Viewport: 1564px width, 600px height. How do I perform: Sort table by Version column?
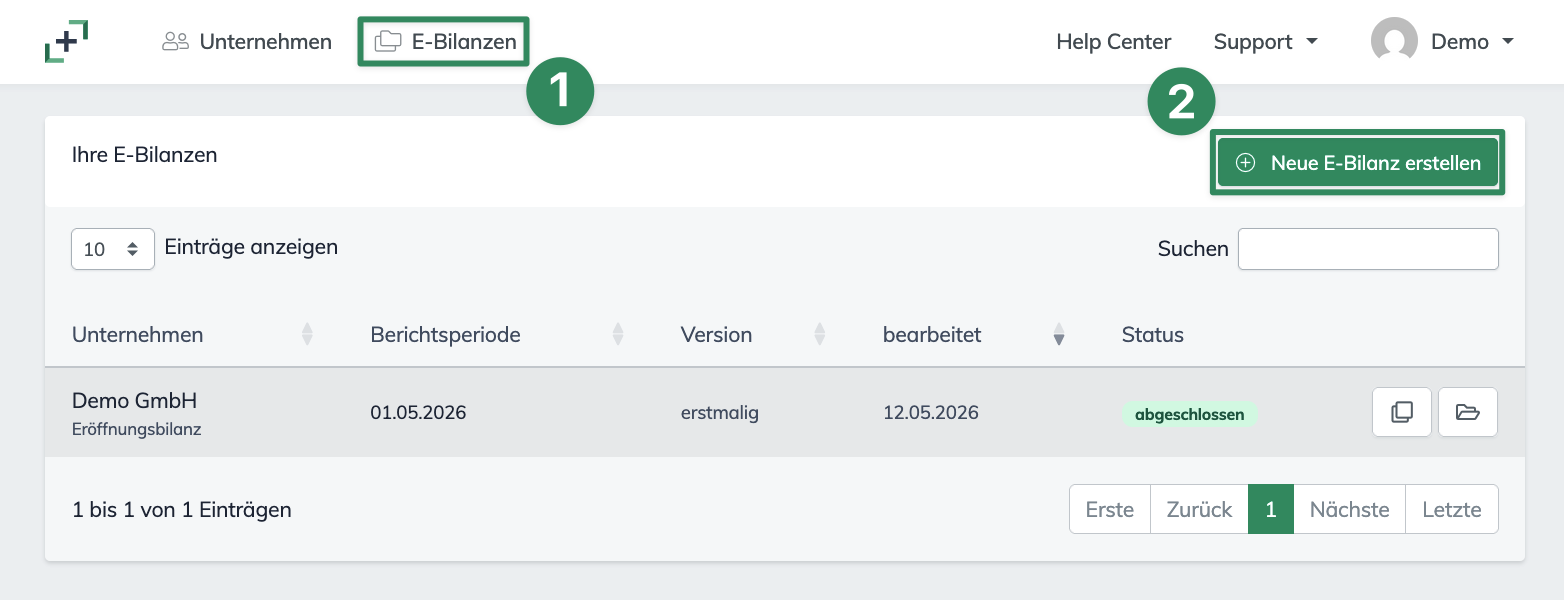[x=753, y=335]
